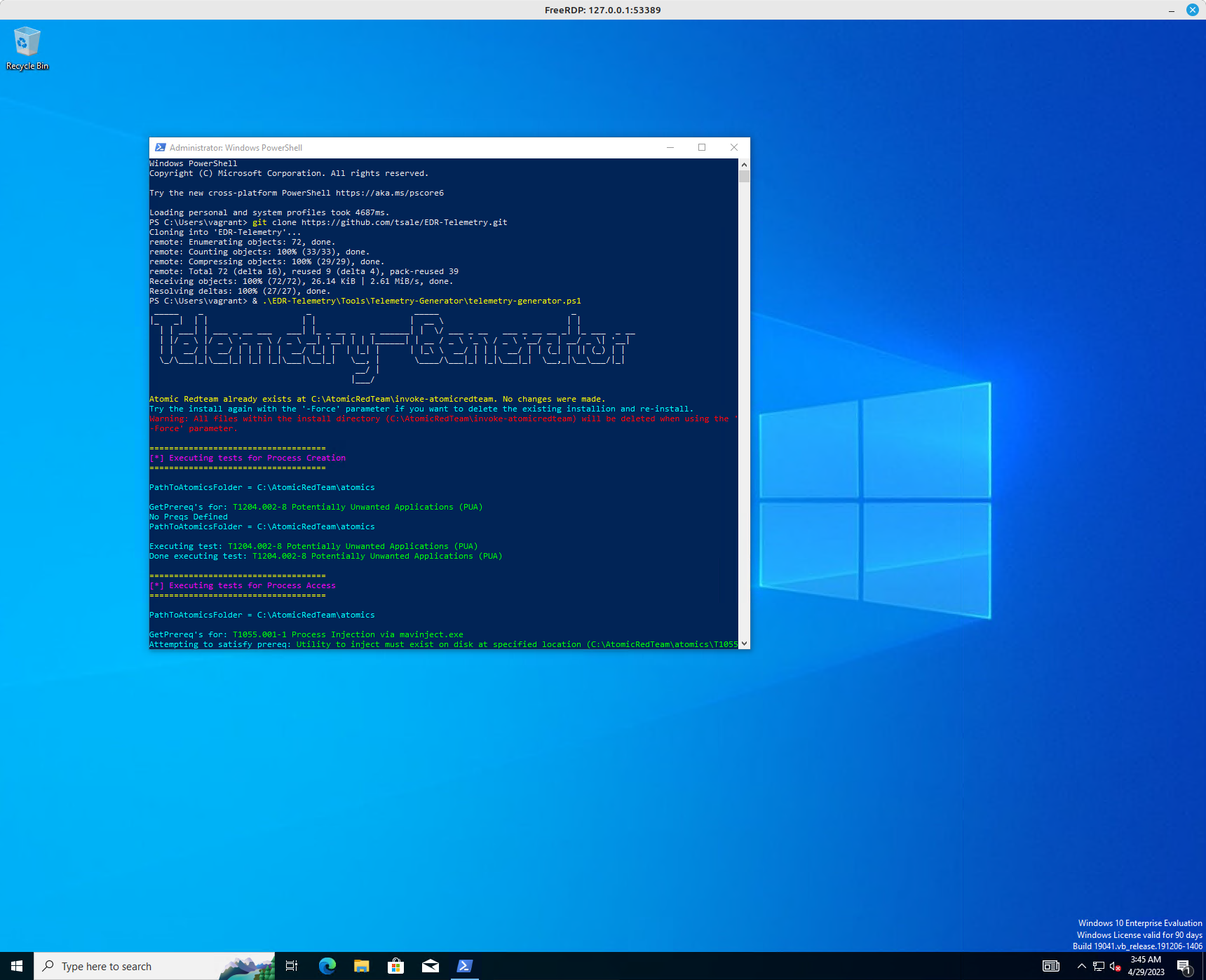Click the Type here to search box
The width and height of the screenshot is (1206, 980).
pos(154,966)
